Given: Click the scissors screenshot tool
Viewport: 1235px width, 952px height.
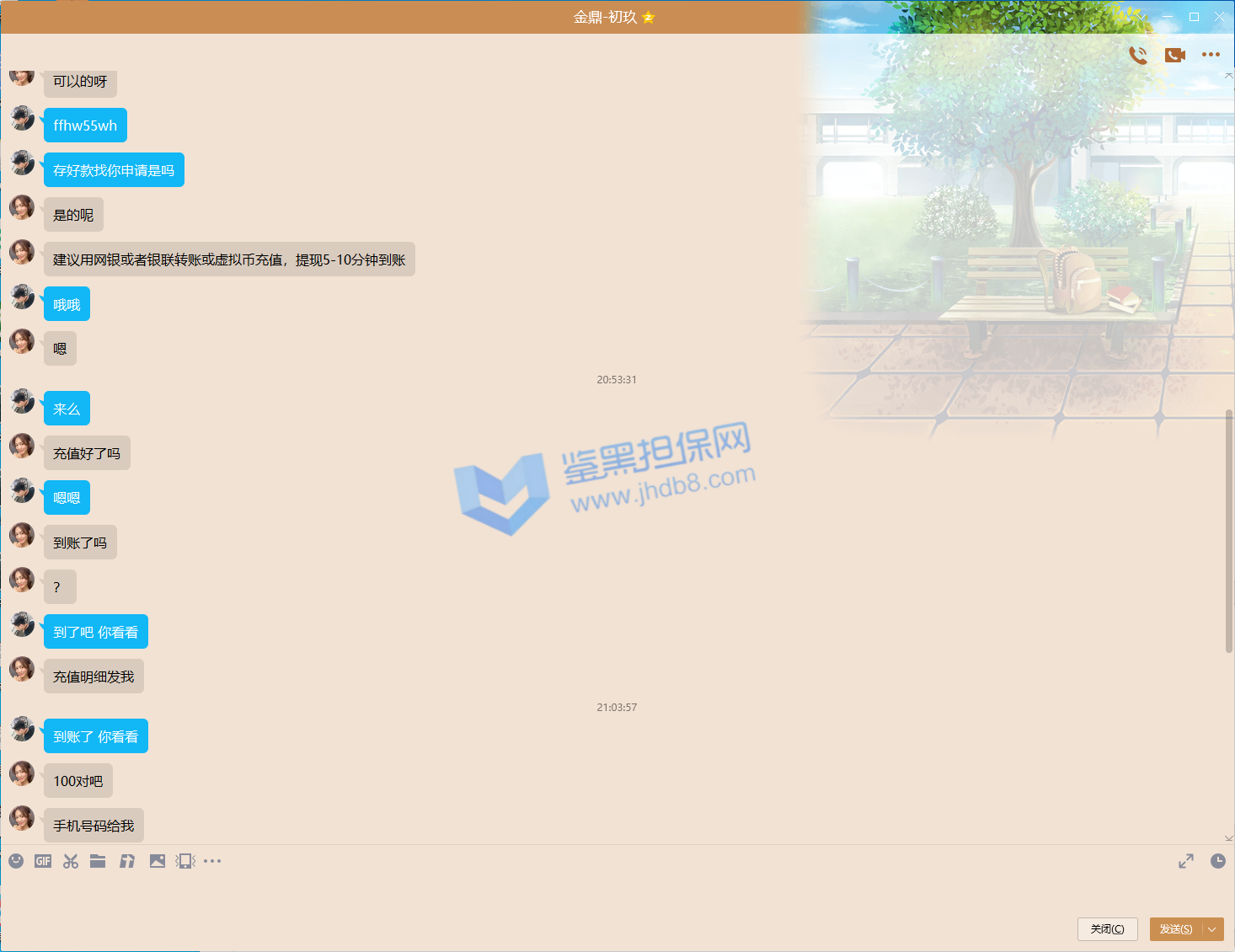Looking at the screenshot, I should pos(71,861).
